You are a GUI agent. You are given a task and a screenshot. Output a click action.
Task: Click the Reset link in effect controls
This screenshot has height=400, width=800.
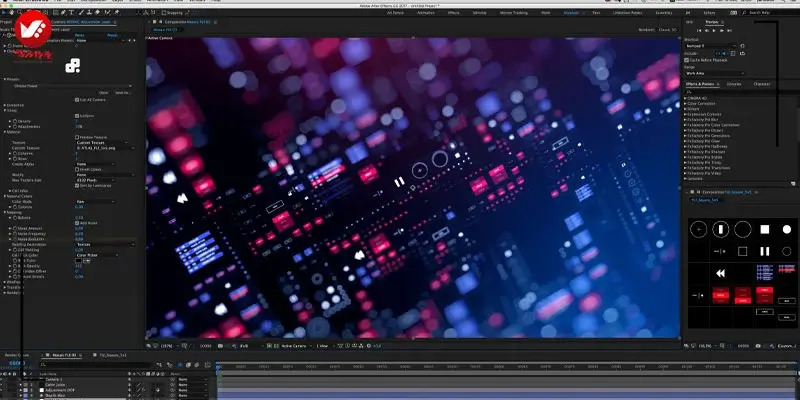(x=80, y=35)
